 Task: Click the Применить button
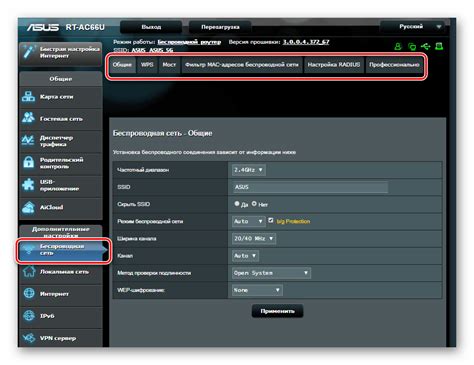coord(277,311)
